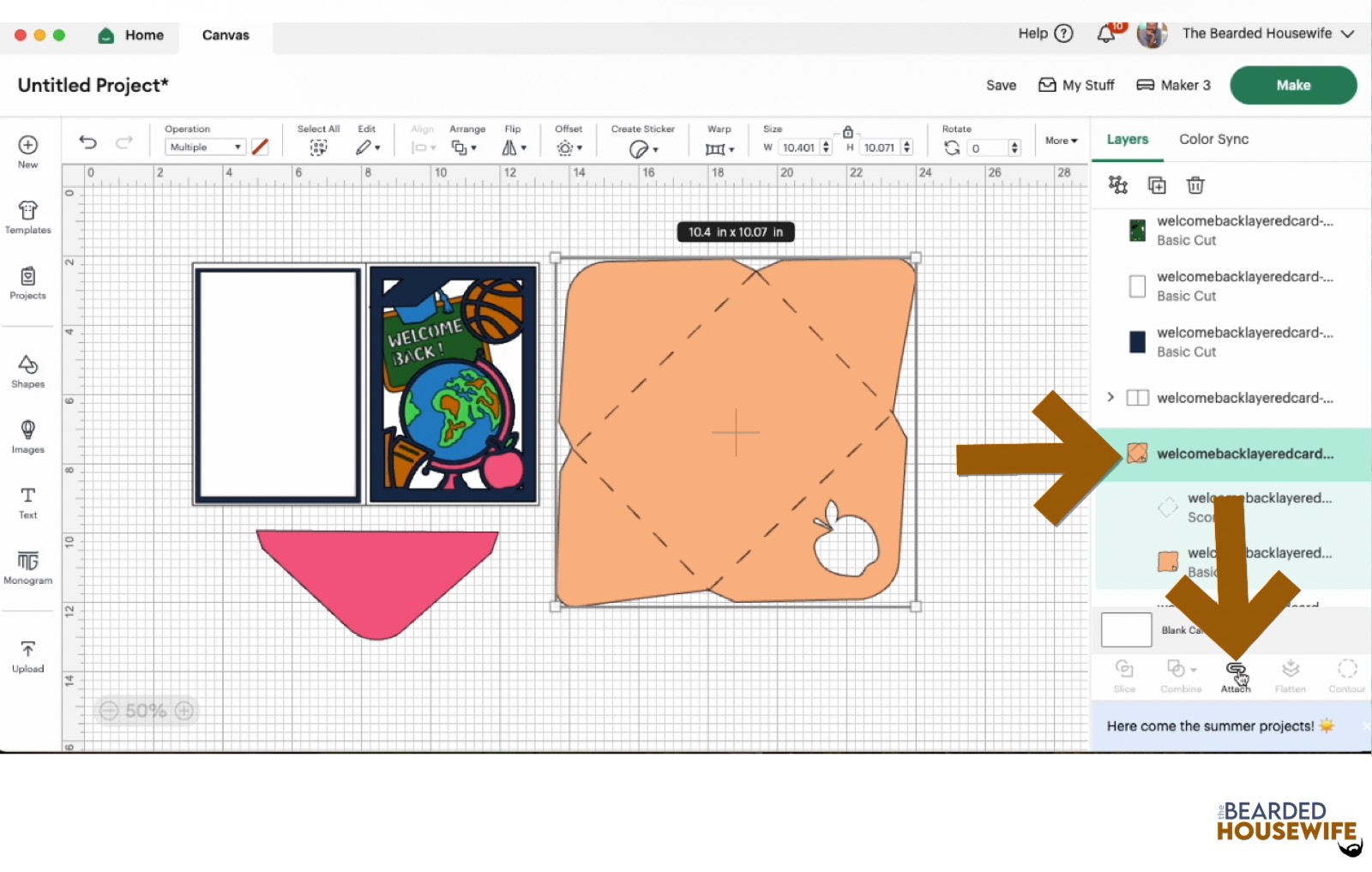Switch to the Canvas tab
1372x872 pixels.
tap(225, 35)
